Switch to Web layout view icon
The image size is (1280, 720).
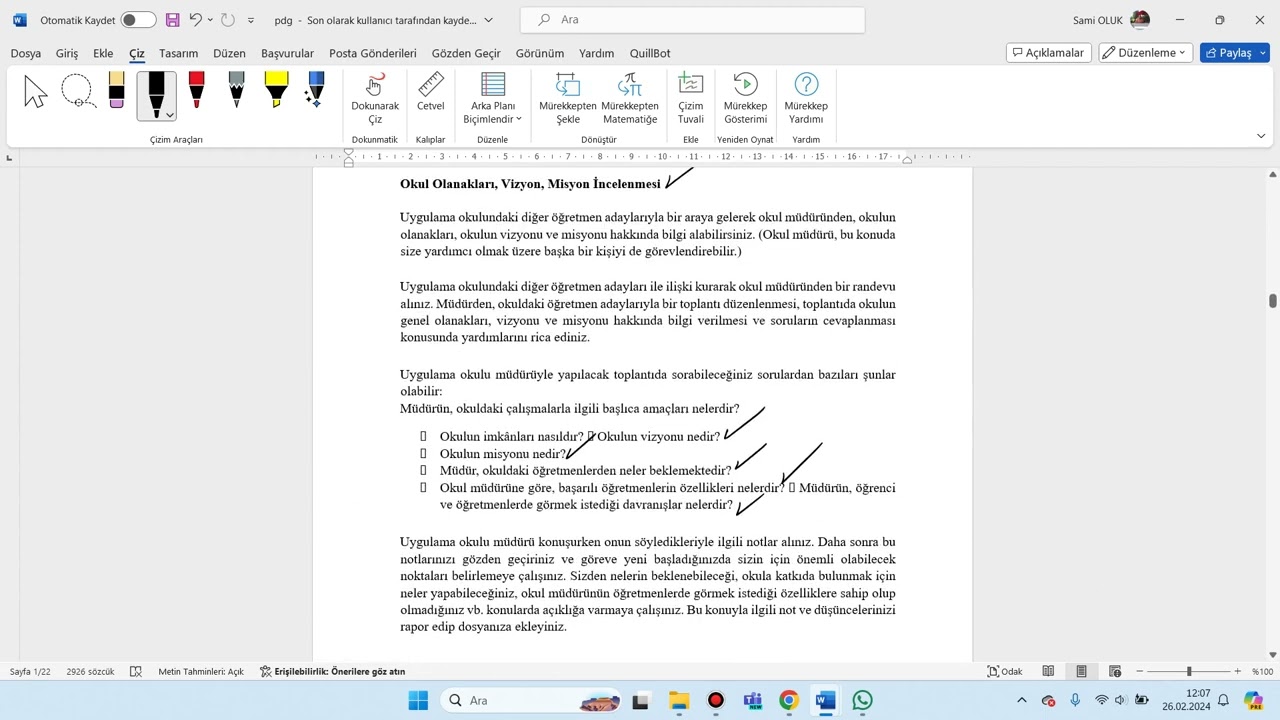(x=1115, y=671)
